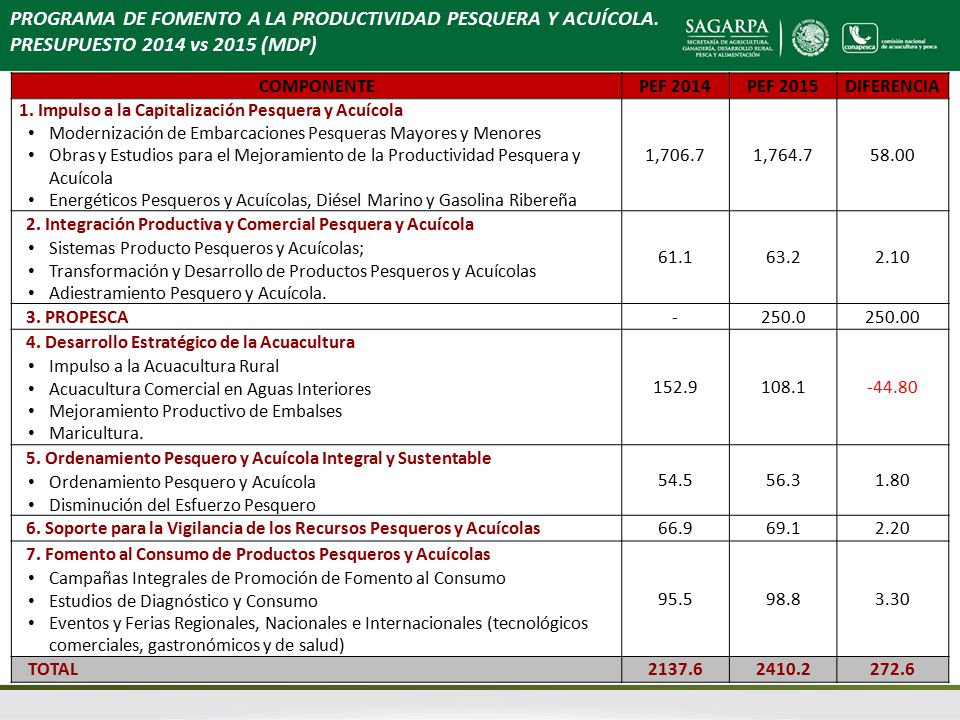Click the total value 2410.2
The height and width of the screenshot is (720, 960).
(x=782, y=669)
